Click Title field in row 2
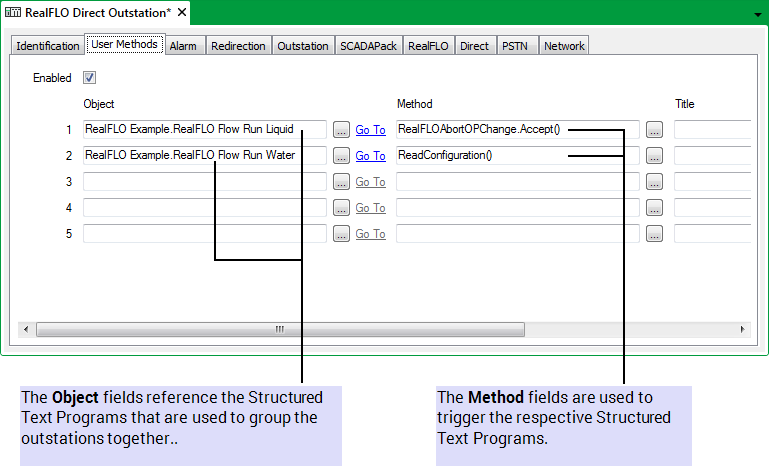 pyautogui.click(x=713, y=155)
